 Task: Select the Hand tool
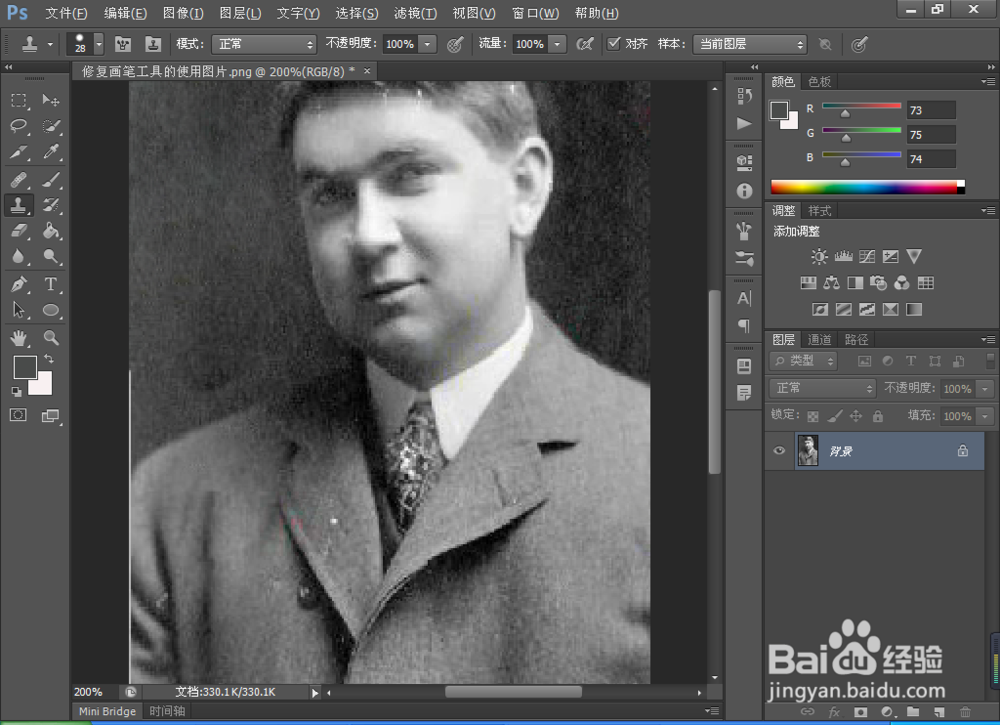[18, 337]
